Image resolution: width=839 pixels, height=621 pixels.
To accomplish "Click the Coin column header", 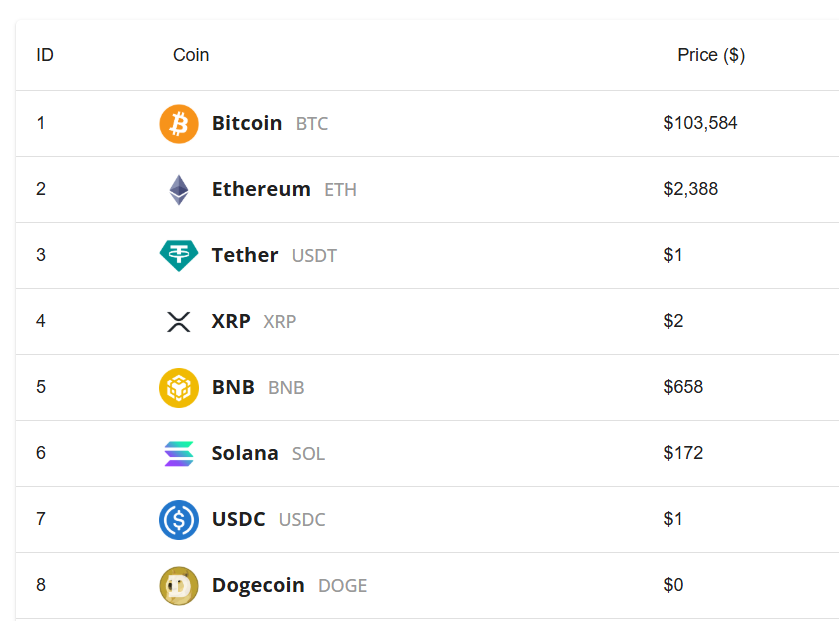I will [190, 55].
